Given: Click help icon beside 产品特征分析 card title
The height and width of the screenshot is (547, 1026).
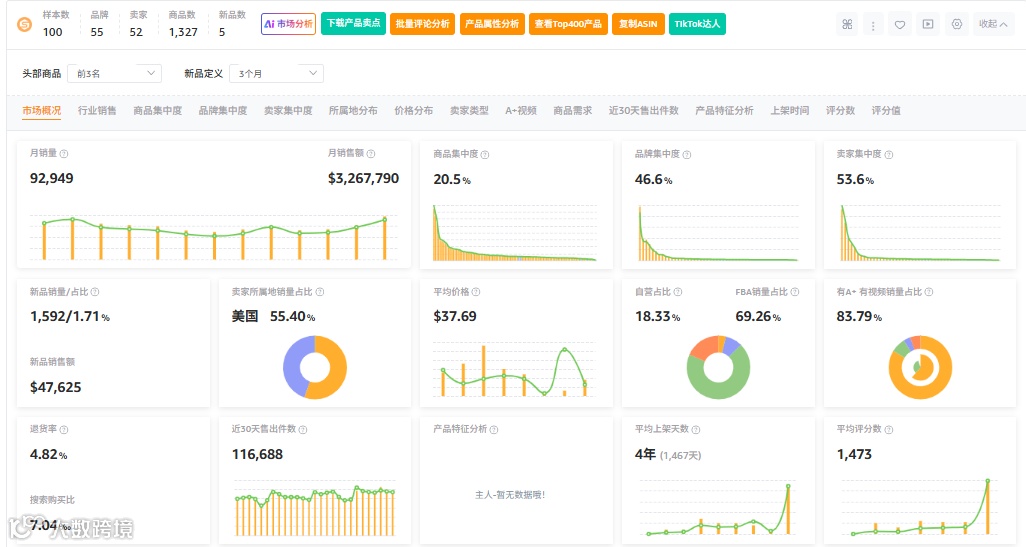Looking at the screenshot, I should (x=493, y=429).
